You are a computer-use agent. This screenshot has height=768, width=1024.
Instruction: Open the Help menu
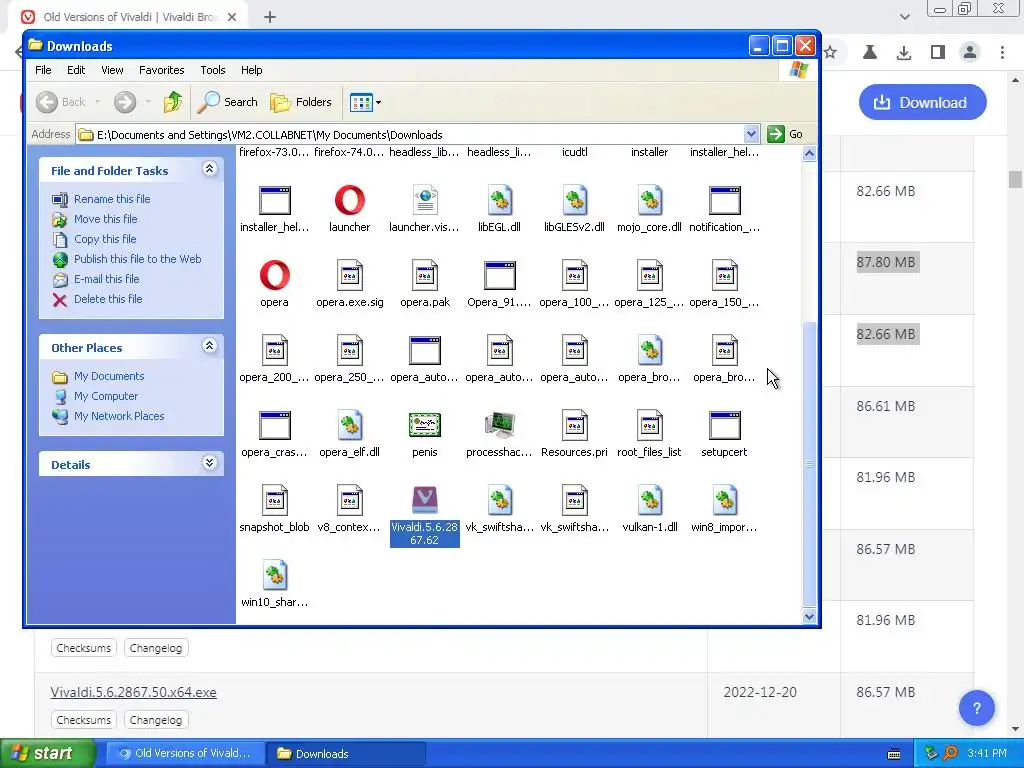click(251, 70)
